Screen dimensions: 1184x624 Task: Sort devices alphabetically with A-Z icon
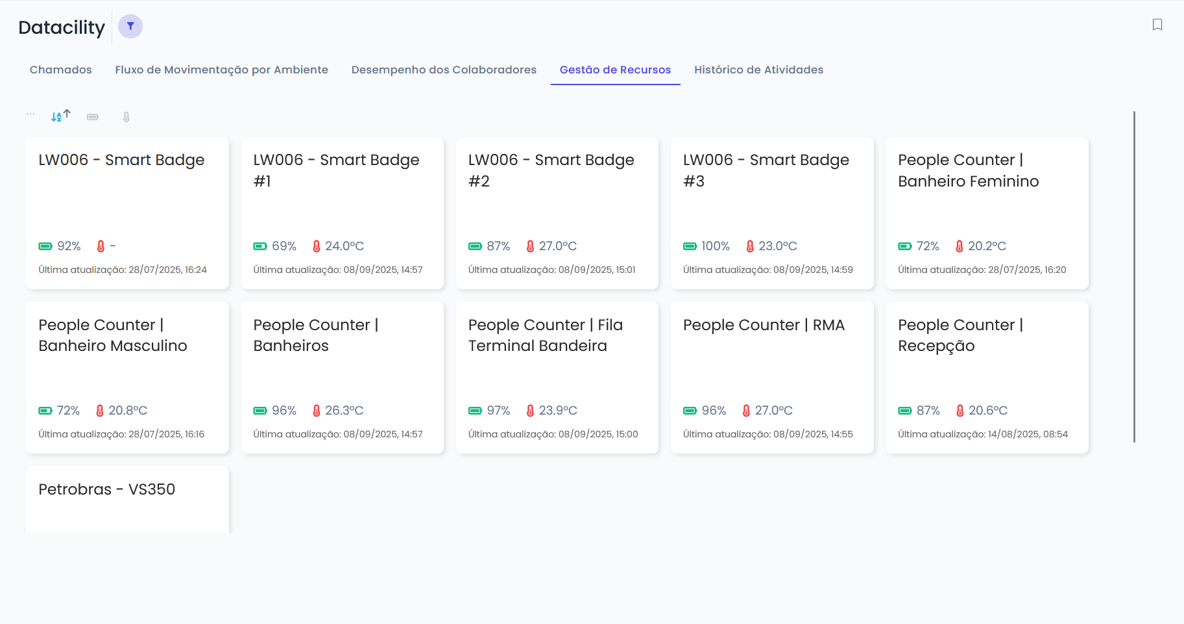click(x=60, y=116)
